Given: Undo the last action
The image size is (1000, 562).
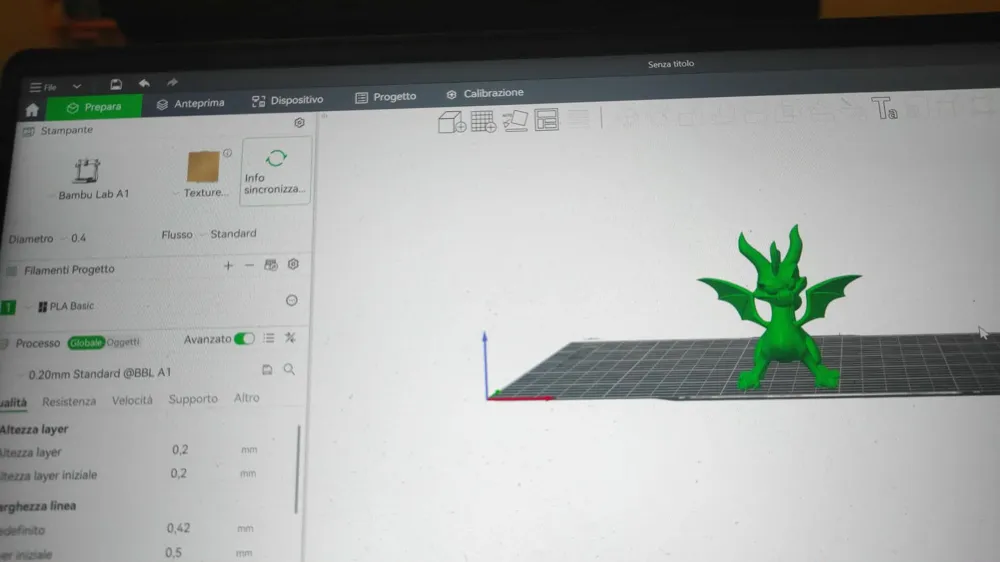Looking at the screenshot, I should [144, 83].
